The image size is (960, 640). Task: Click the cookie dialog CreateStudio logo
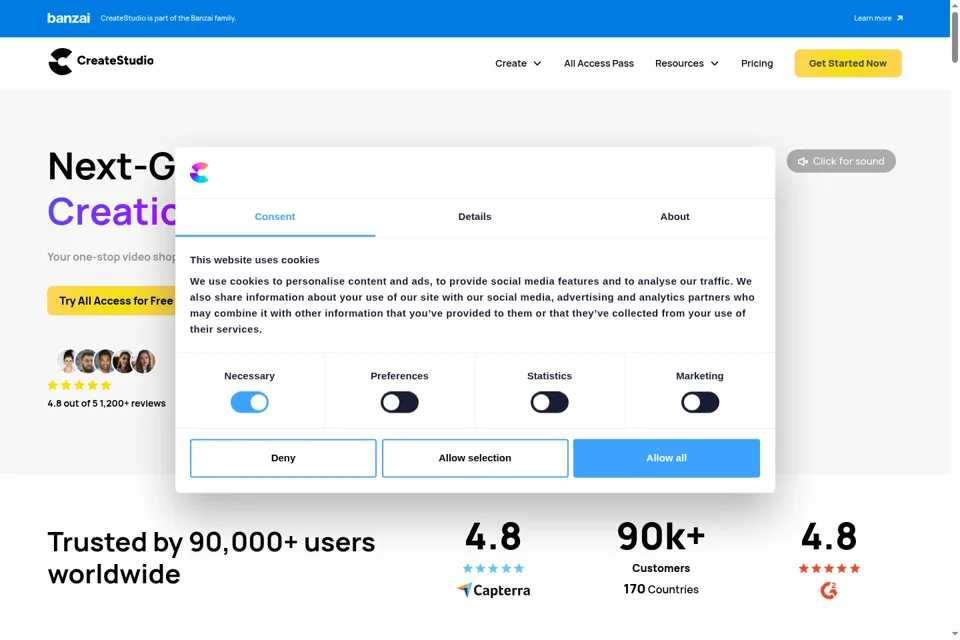[x=200, y=173]
